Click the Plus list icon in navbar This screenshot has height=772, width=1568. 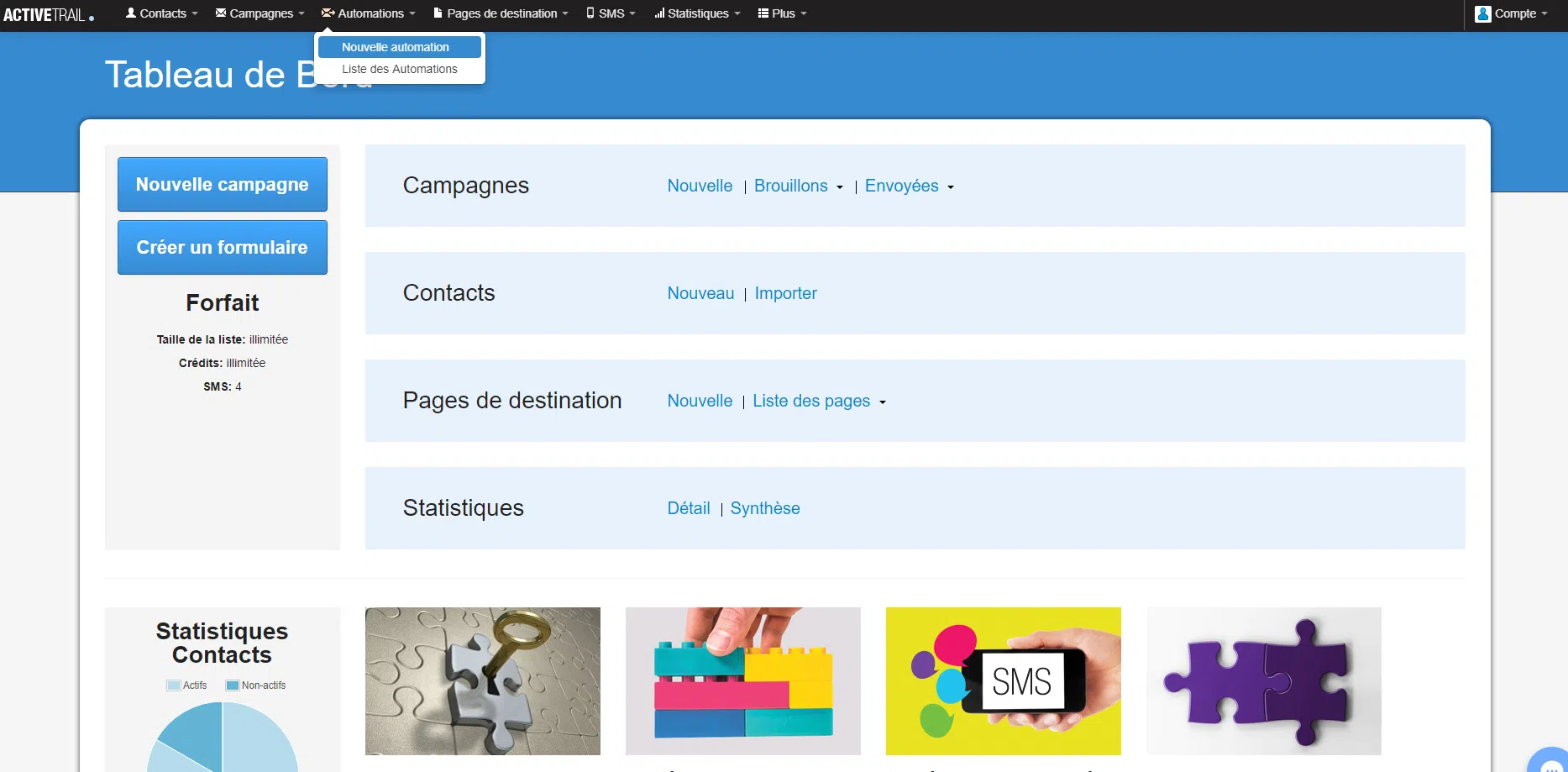coord(763,13)
